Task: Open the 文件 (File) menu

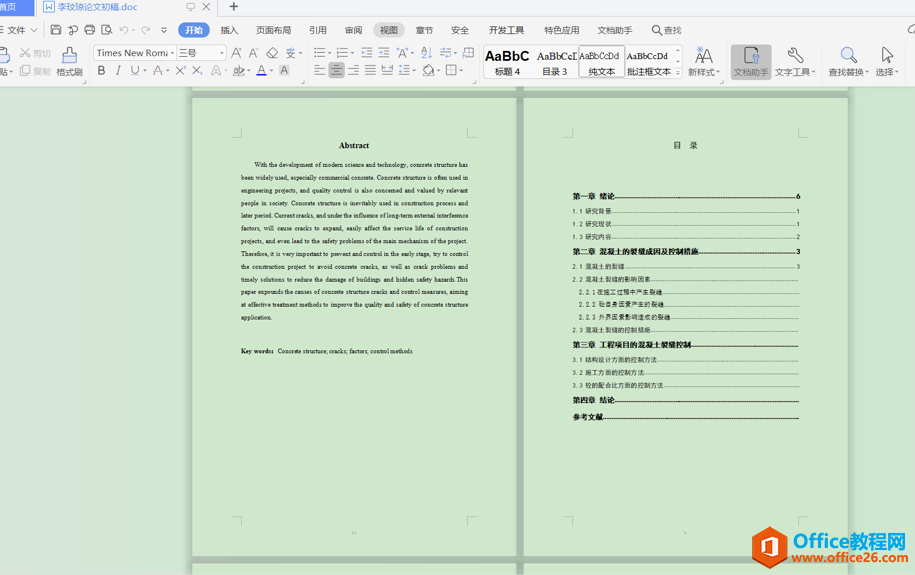Action: click(17, 30)
